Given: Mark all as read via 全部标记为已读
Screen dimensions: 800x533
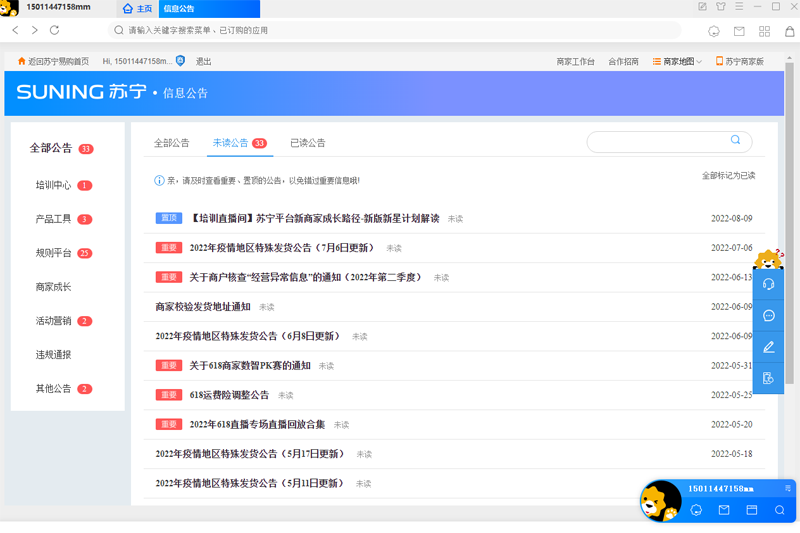Looking at the screenshot, I should (729, 175).
